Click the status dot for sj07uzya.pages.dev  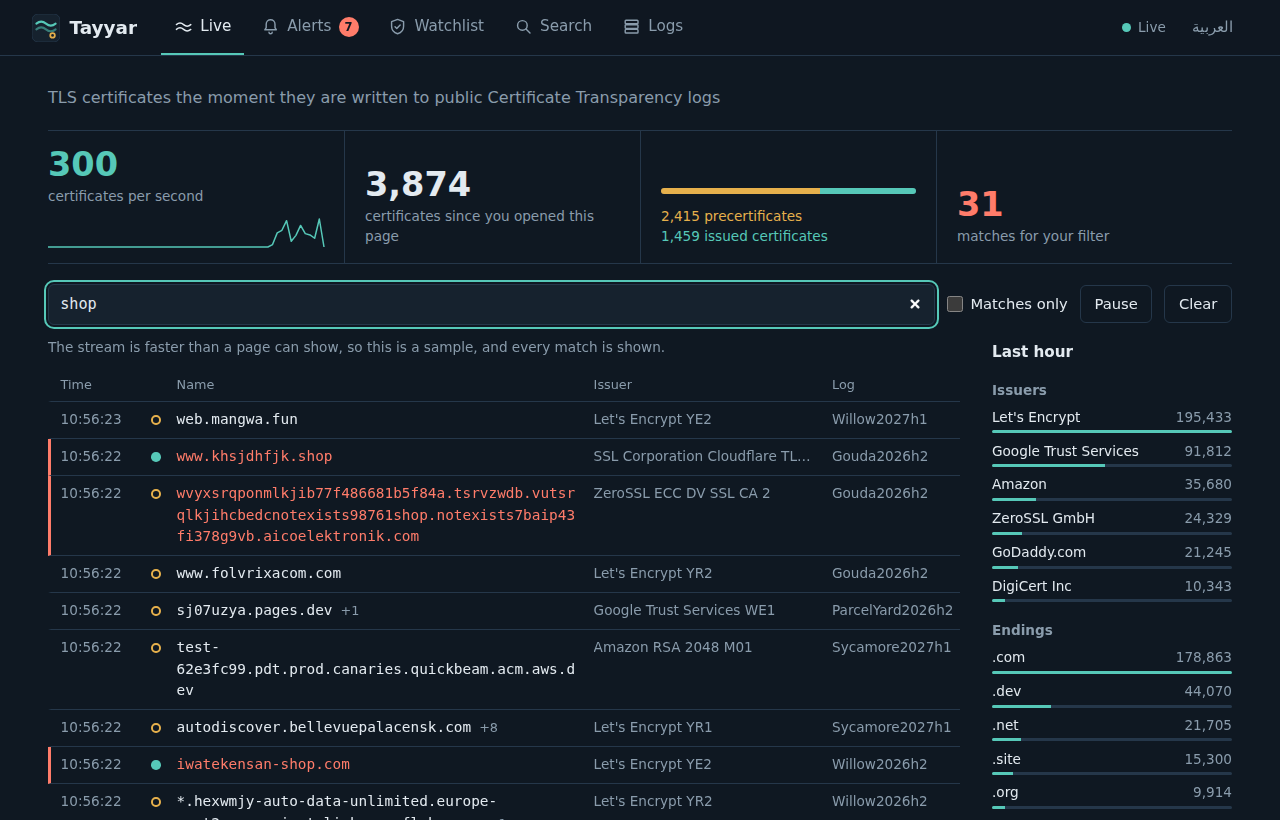(156, 611)
